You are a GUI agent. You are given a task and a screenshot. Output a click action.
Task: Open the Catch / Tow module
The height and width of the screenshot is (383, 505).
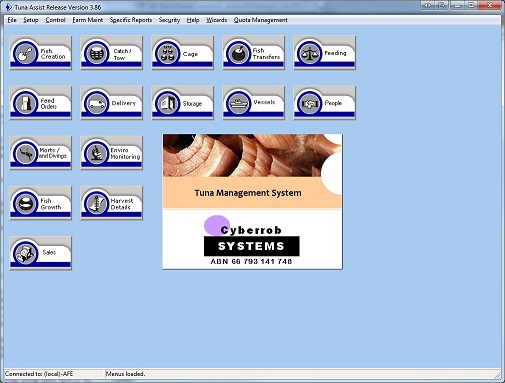112,53
